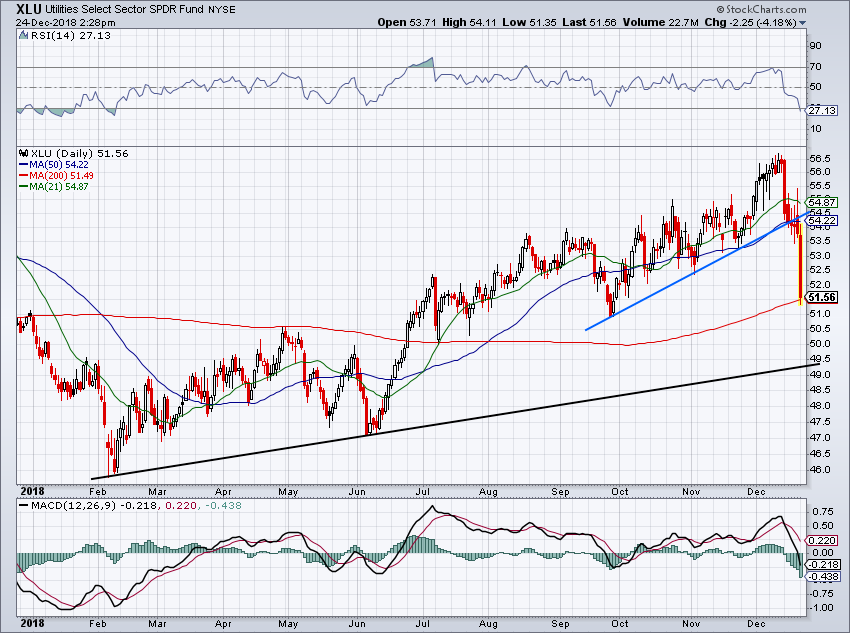The width and height of the screenshot is (850, 633).
Task: Click the -0.438 histogram value tag
Action: tap(823, 577)
